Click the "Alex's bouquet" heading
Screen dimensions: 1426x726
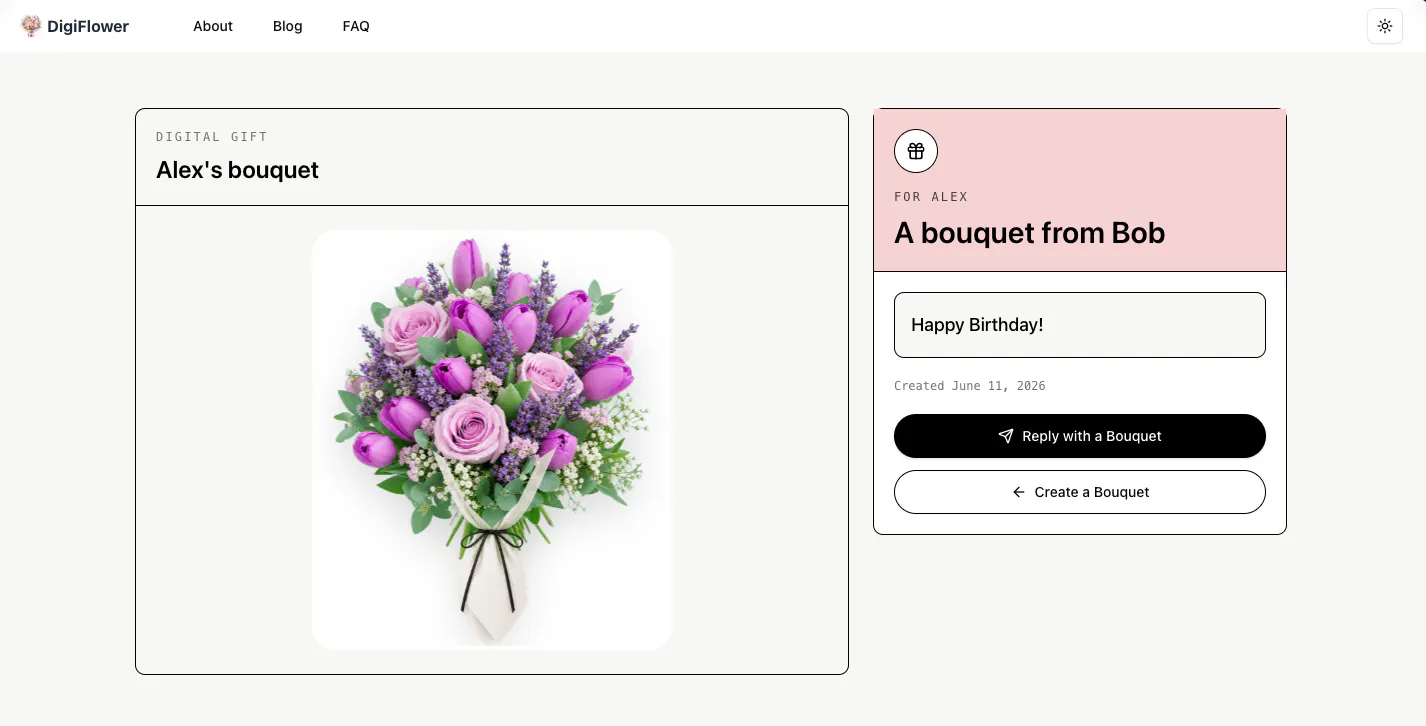[237, 170]
